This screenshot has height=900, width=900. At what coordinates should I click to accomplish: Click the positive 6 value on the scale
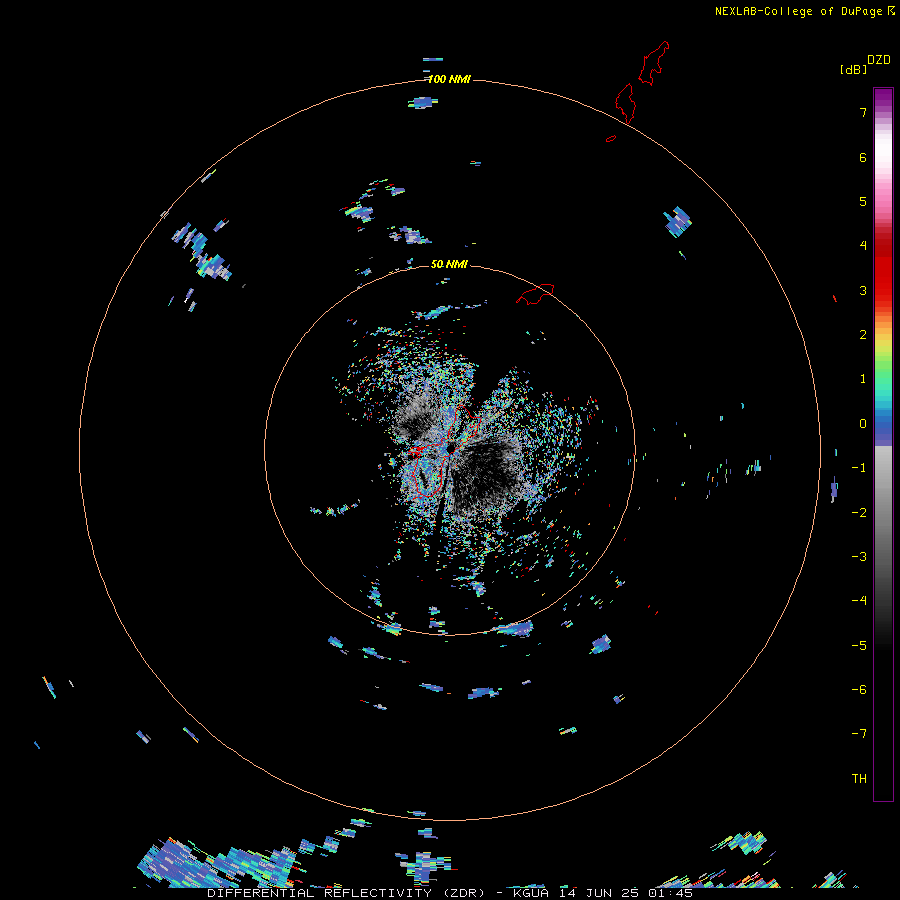tap(863, 157)
